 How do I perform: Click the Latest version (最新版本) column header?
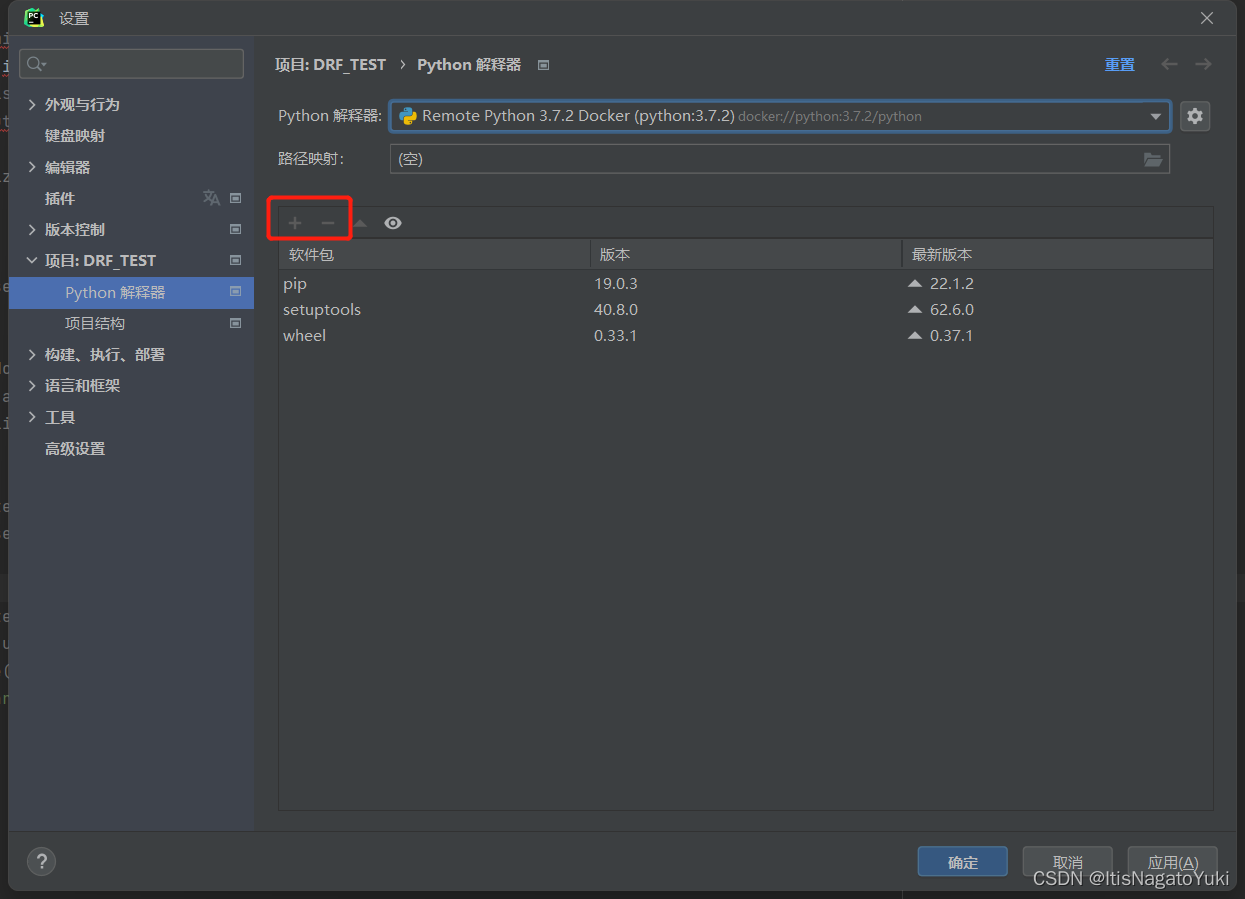coord(1057,254)
